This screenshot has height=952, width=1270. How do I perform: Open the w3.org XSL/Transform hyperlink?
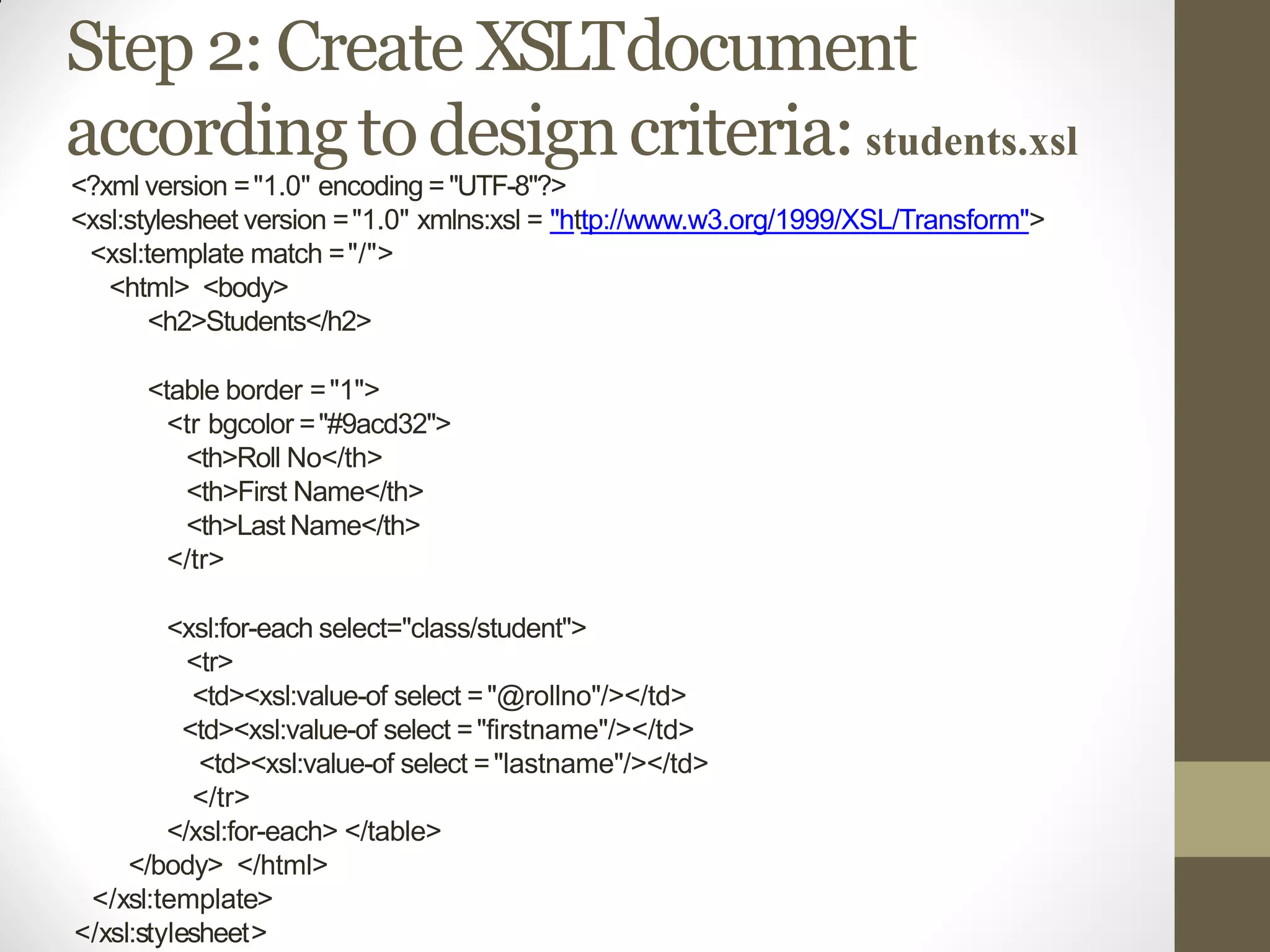[x=789, y=221]
